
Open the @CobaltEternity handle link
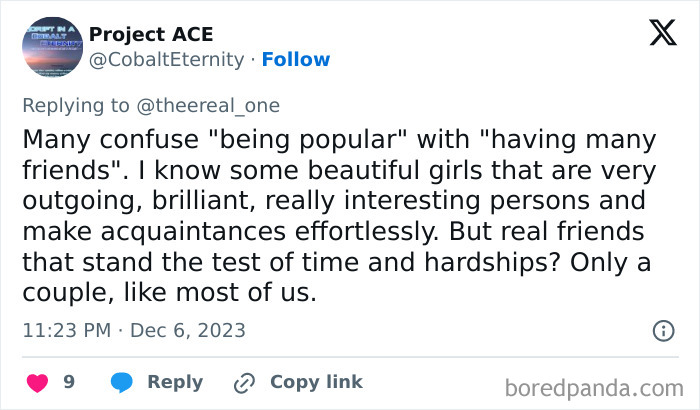[x=166, y=60]
